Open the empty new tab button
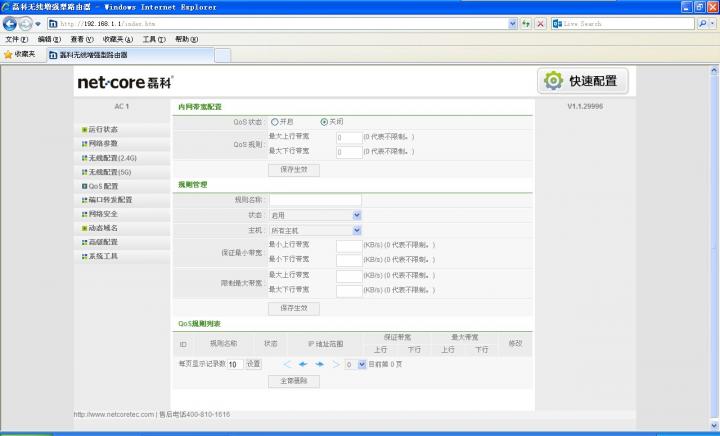The width and height of the screenshot is (720, 436). click(x=223, y=55)
